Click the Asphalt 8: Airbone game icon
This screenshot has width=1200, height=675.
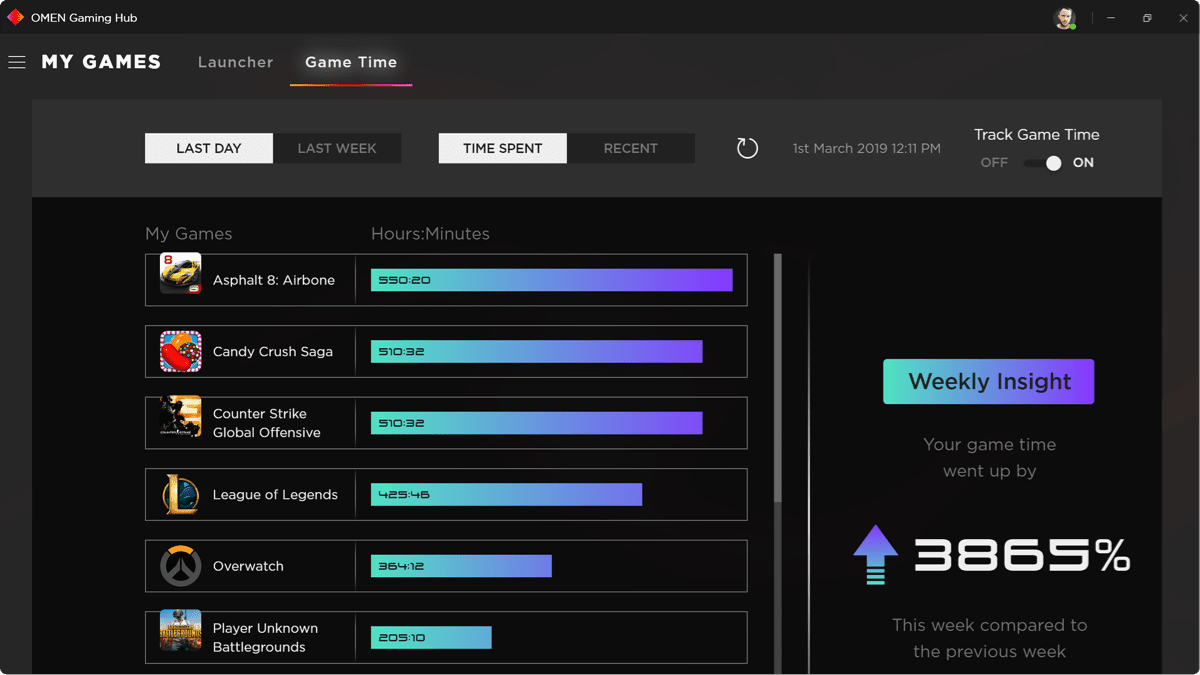tap(181, 274)
